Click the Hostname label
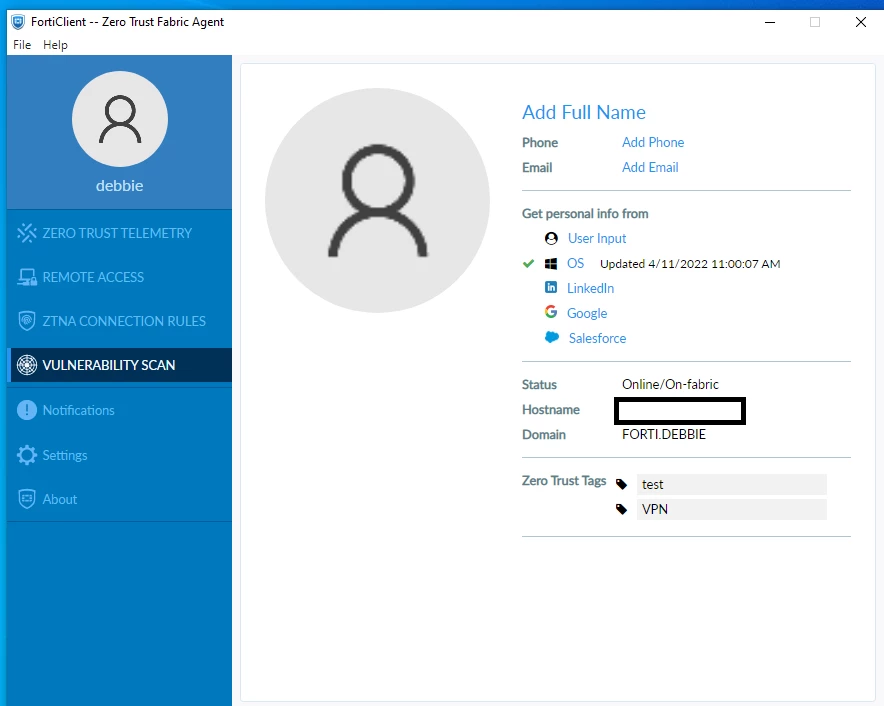Image resolution: width=884 pixels, height=706 pixels. pos(551,409)
